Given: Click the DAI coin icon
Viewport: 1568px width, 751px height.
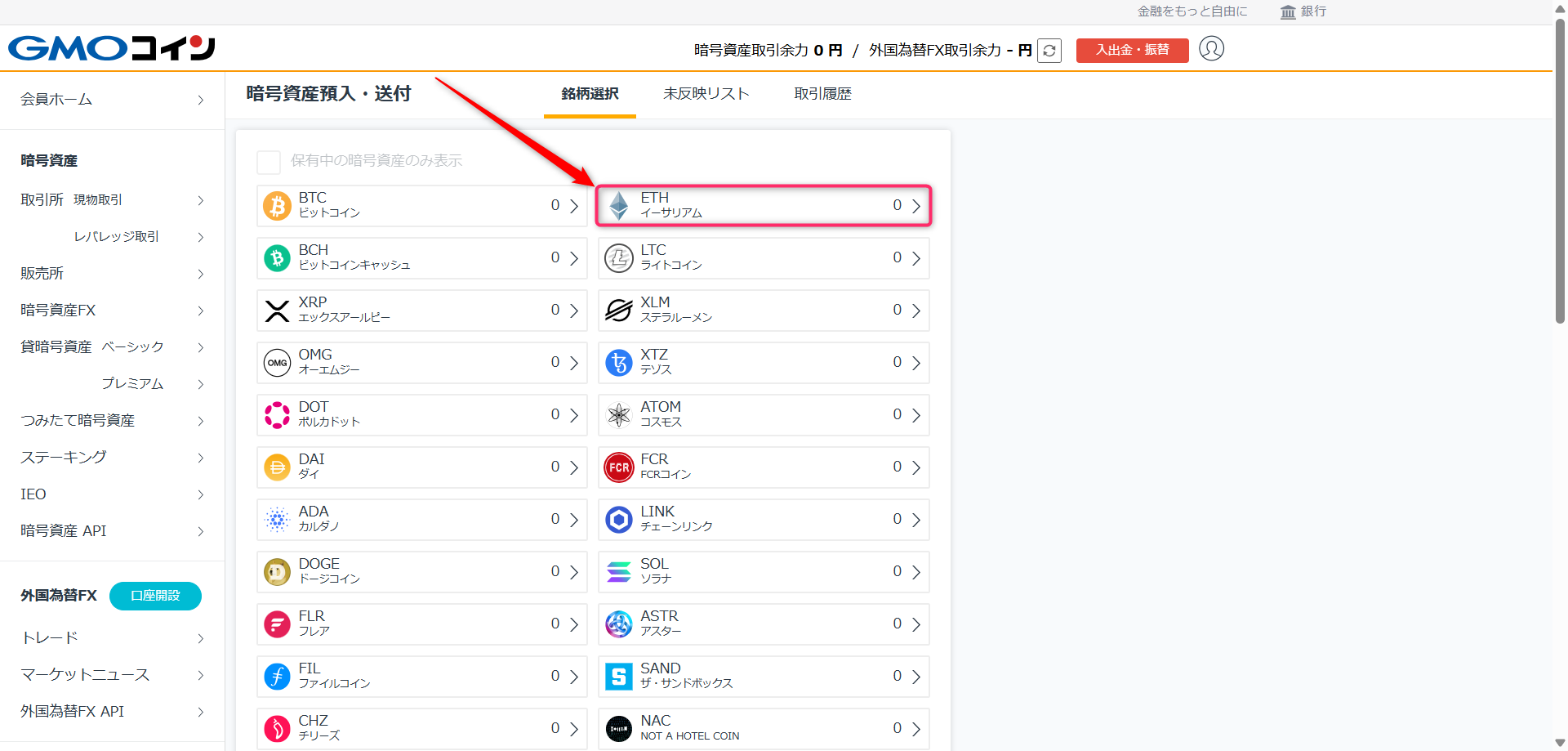Looking at the screenshot, I should click(278, 467).
